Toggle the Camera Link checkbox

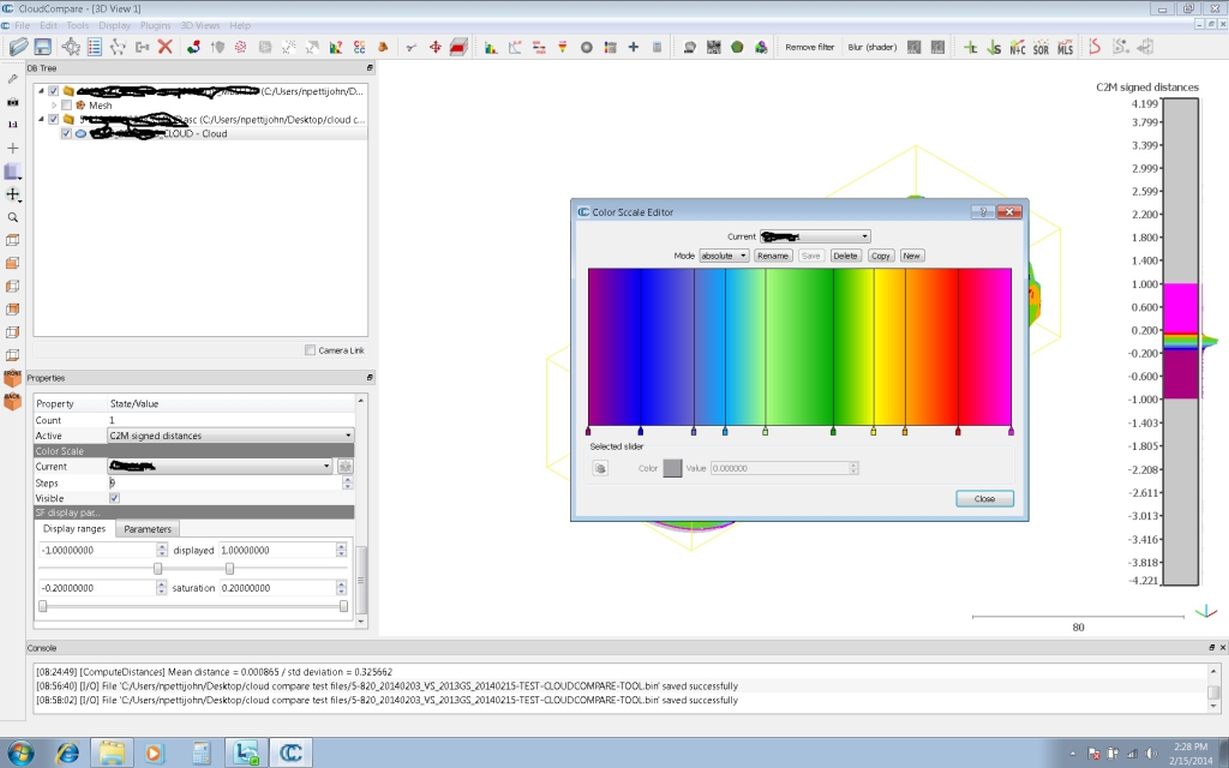pyautogui.click(x=310, y=350)
